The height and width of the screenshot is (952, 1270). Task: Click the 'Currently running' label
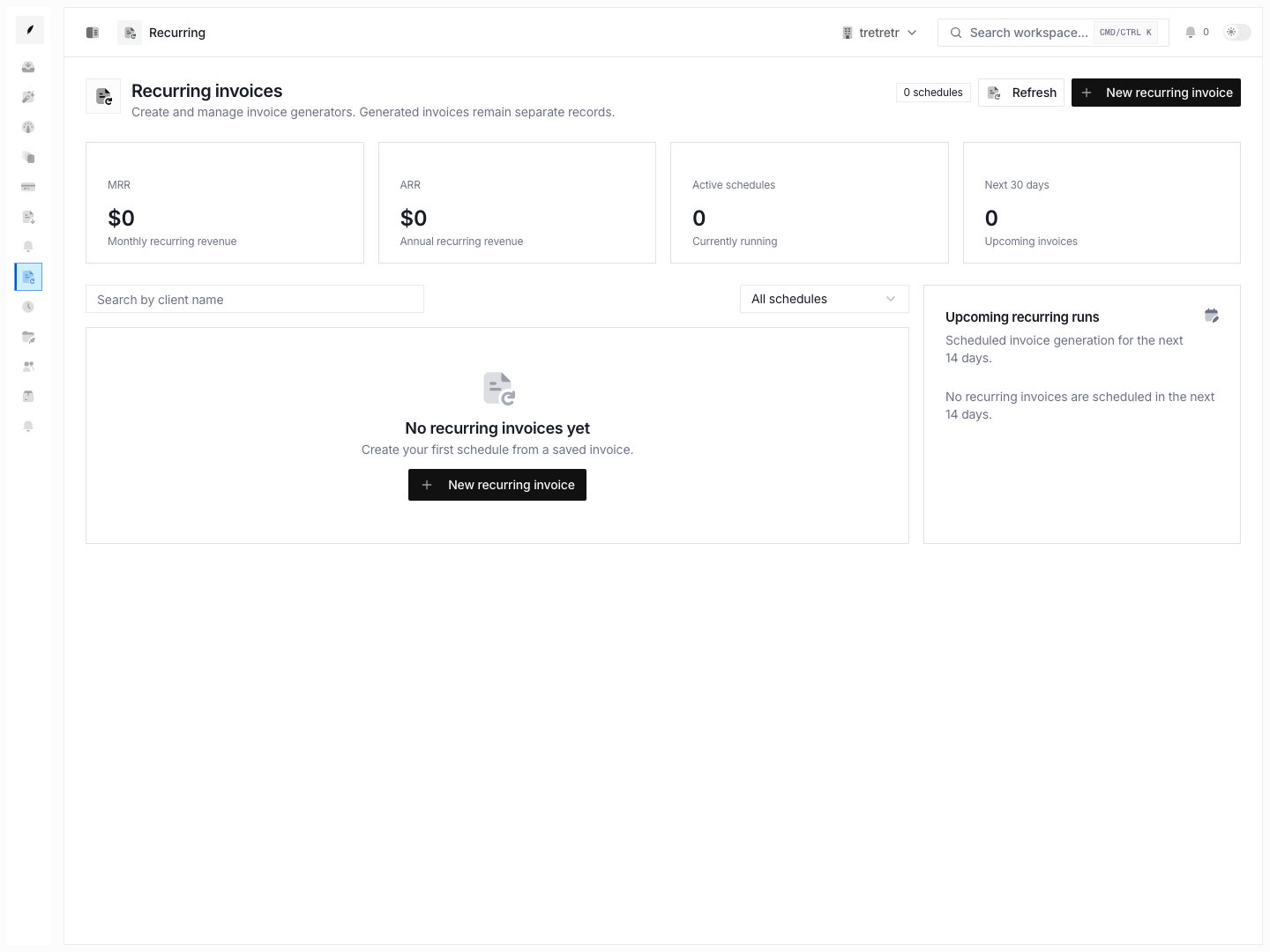click(735, 242)
